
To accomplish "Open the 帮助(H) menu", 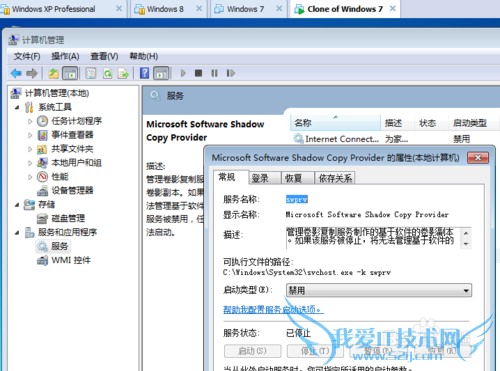I will pos(144,56).
